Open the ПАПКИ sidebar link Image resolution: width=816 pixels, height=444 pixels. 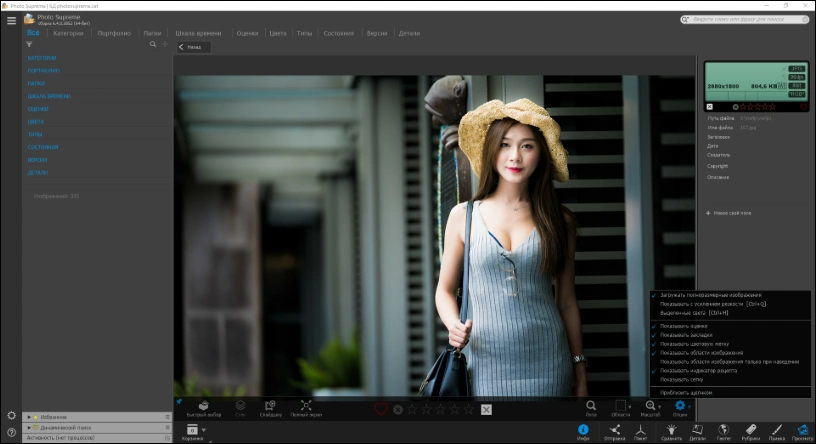click(36, 84)
